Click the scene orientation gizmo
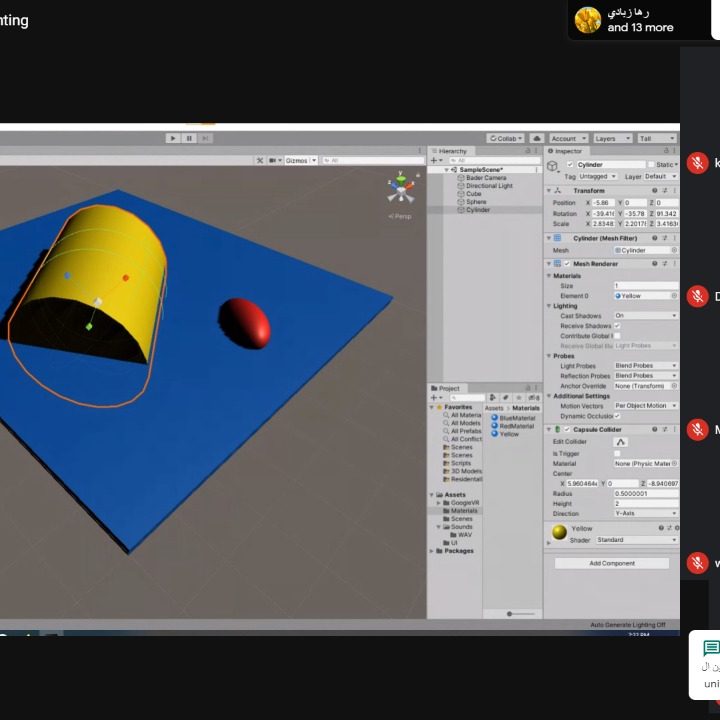Viewport: 720px width, 720px height. click(x=402, y=189)
